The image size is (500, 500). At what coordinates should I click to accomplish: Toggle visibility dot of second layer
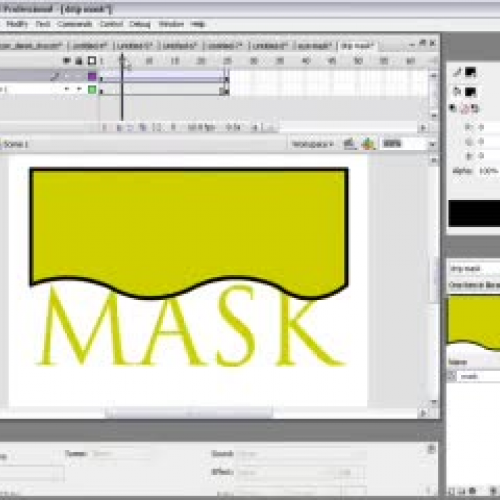pyautogui.click(x=67, y=89)
